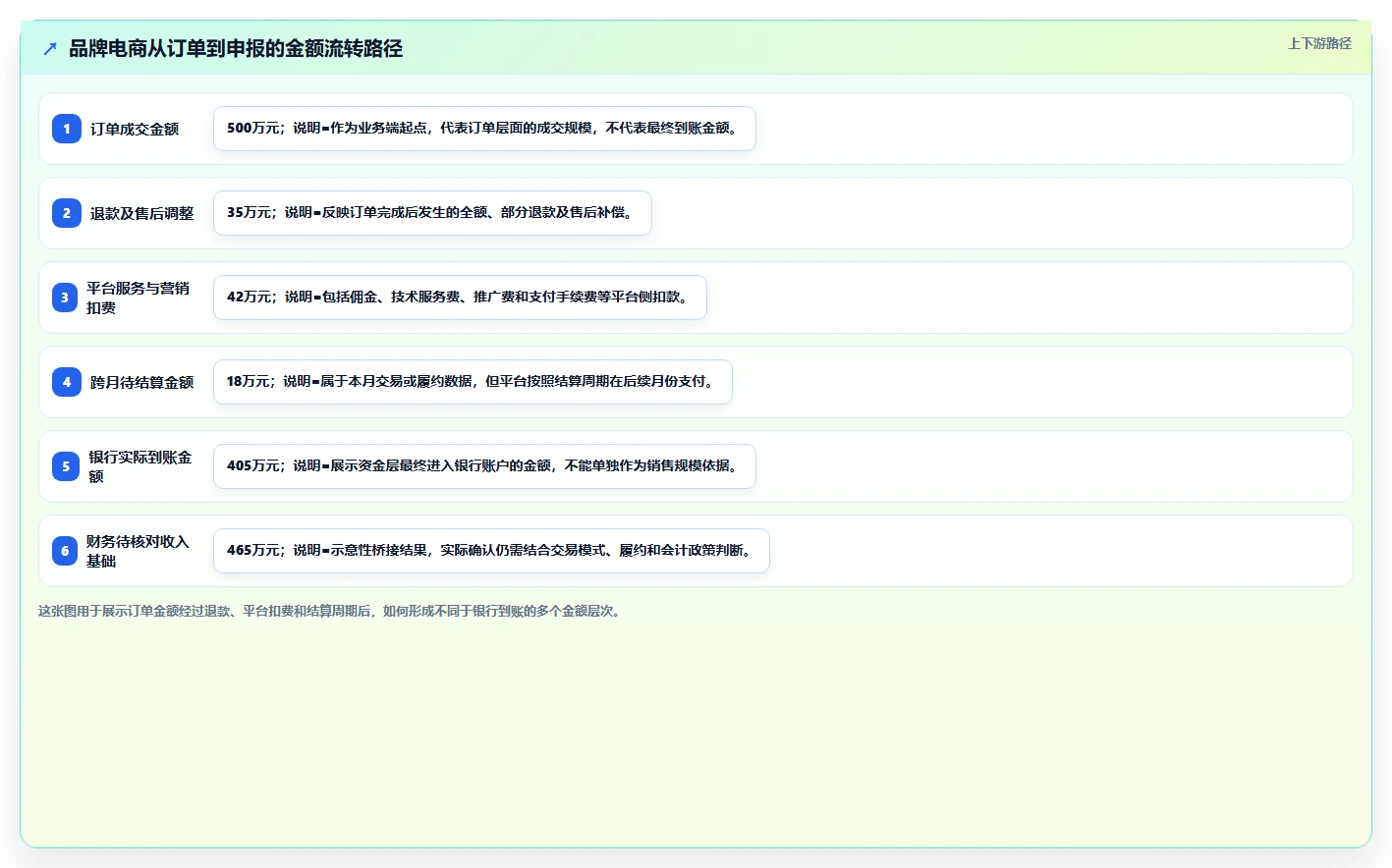Select the title 品牌电商从订单到申报的金额流转路径
1392x868 pixels.
pyautogui.click(x=236, y=48)
